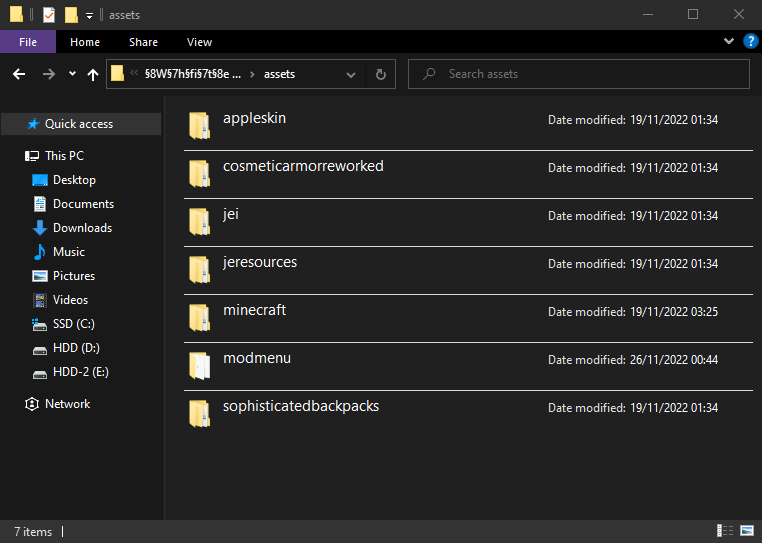Click the Music note icon
The width and height of the screenshot is (762, 543).
tap(40, 252)
